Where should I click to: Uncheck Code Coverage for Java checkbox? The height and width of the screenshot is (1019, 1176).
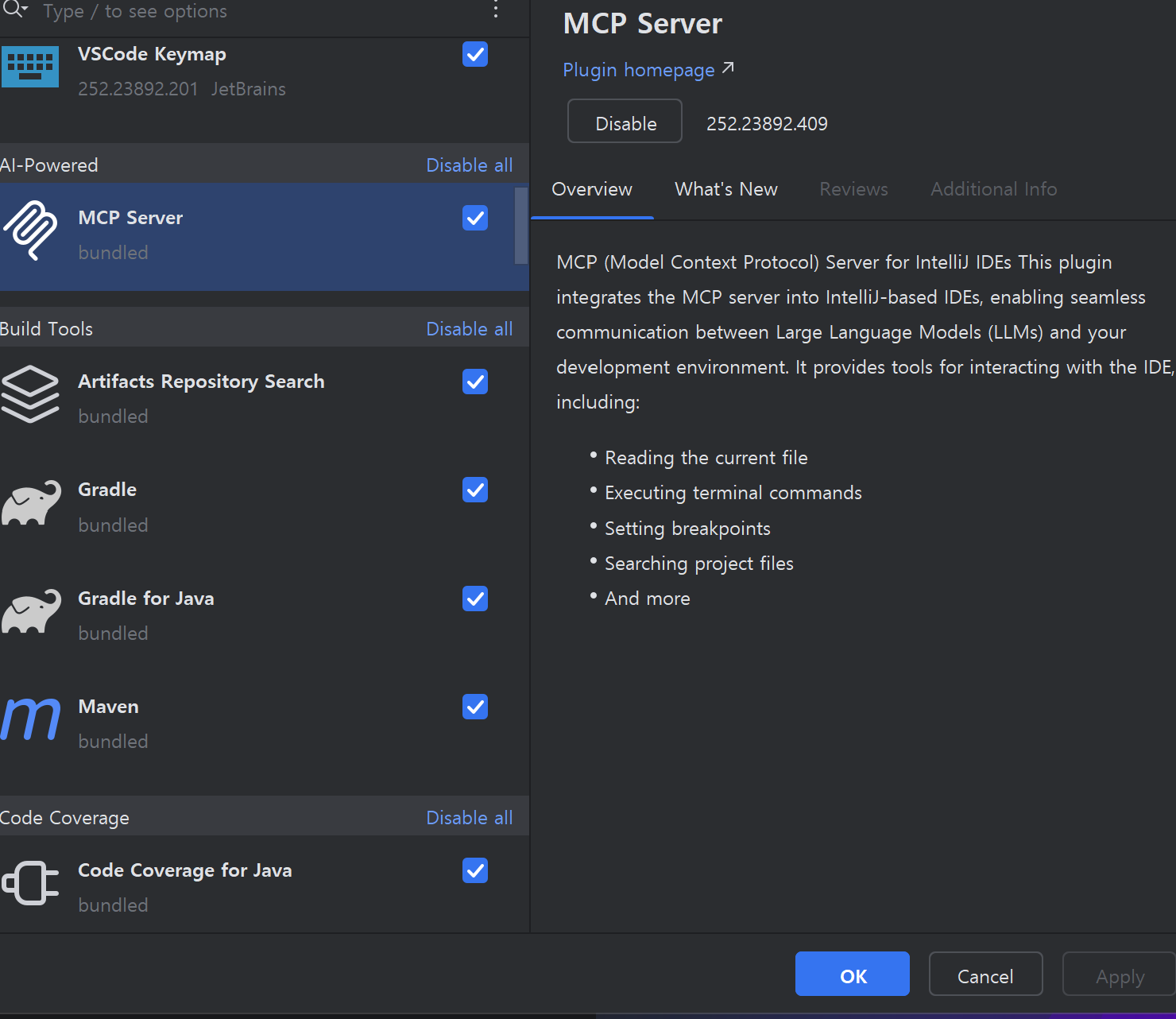pyautogui.click(x=475, y=870)
